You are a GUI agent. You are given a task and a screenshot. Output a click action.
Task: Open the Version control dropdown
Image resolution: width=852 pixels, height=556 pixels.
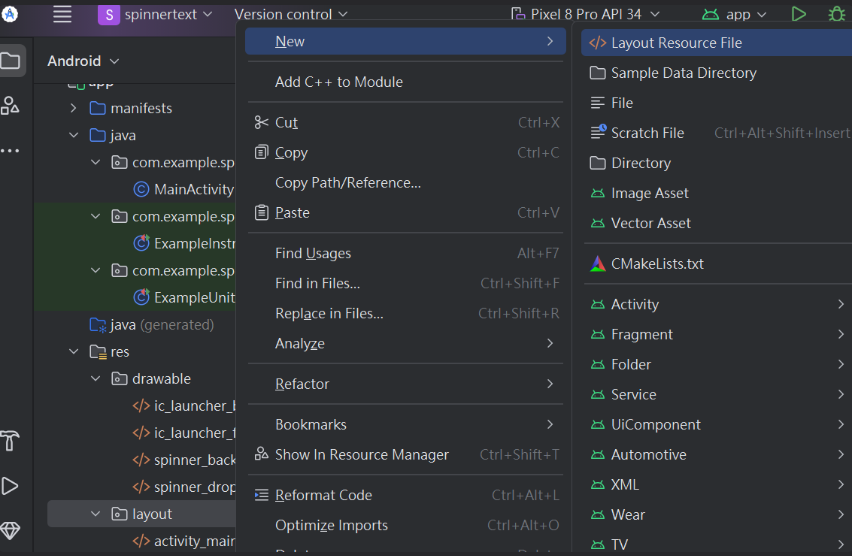click(x=291, y=14)
